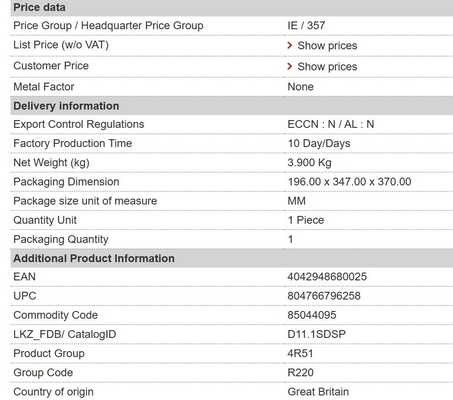Screen dimensions: 453x400
Task: Click the Country of origin label
Action: (x=53, y=392)
